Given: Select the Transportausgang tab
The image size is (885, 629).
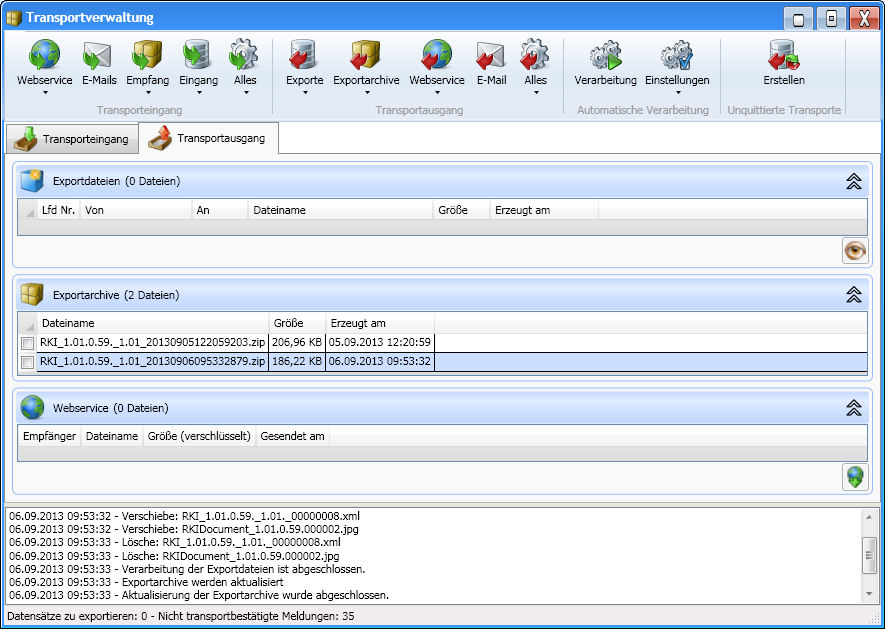Looking at the screenshot, I should click(208, 138).
